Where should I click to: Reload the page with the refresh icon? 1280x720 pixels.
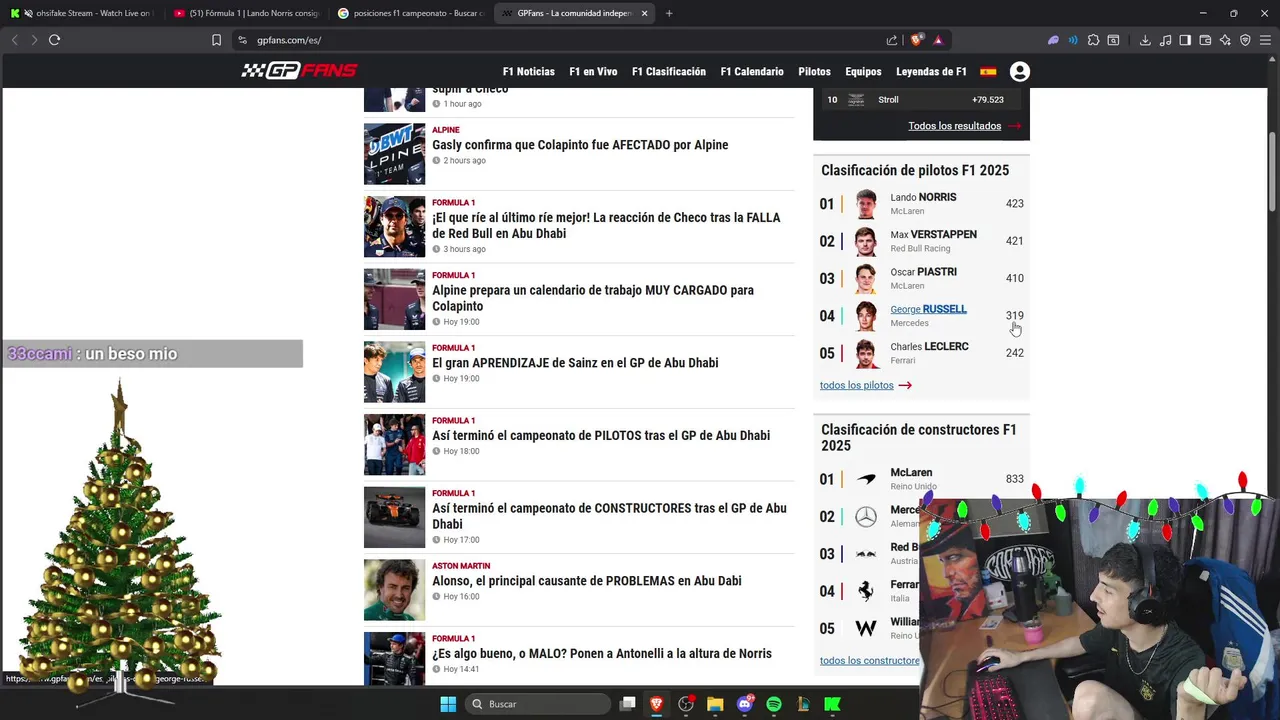click(x=54, y=40)
